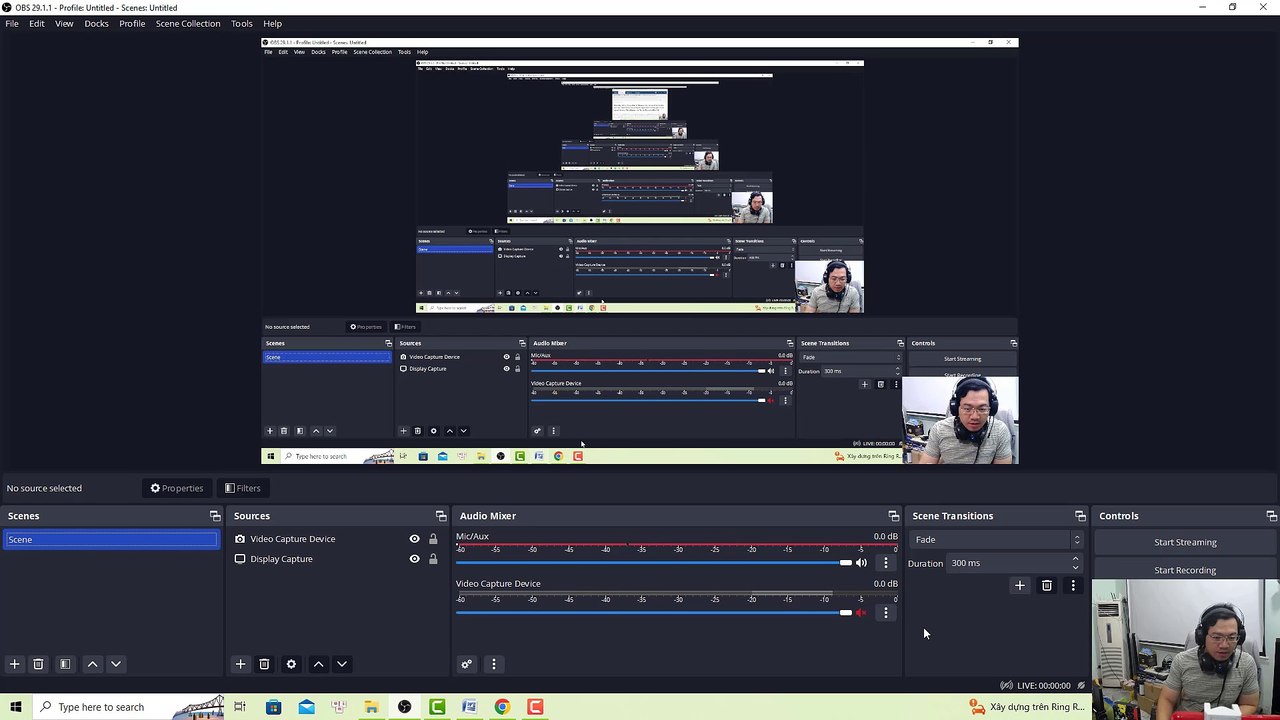The height and width of the screenshot is (720, 1280).
Task: Open the Help menu
Action: point(273,23)
